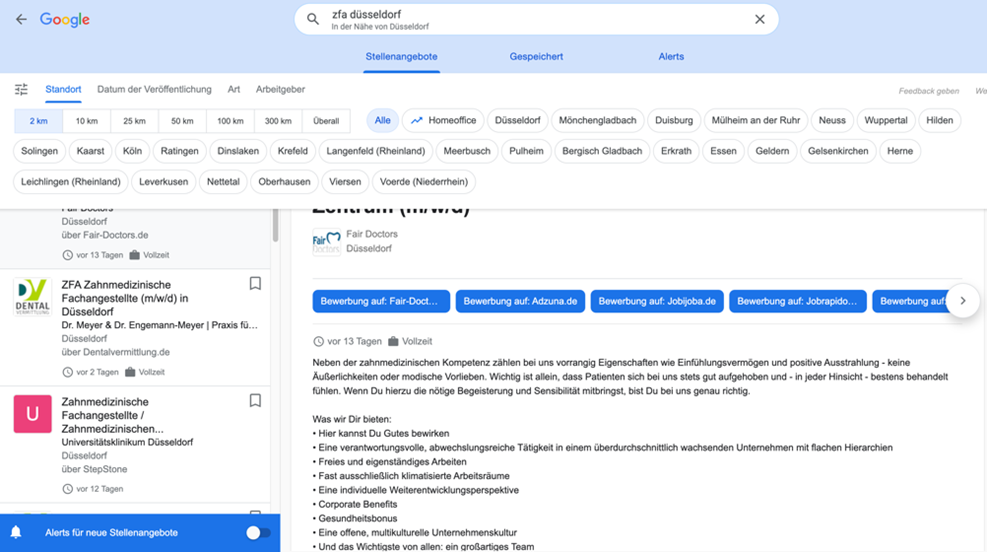Filter by Essen chip
The image size is (987, 552).
(723, 151)
